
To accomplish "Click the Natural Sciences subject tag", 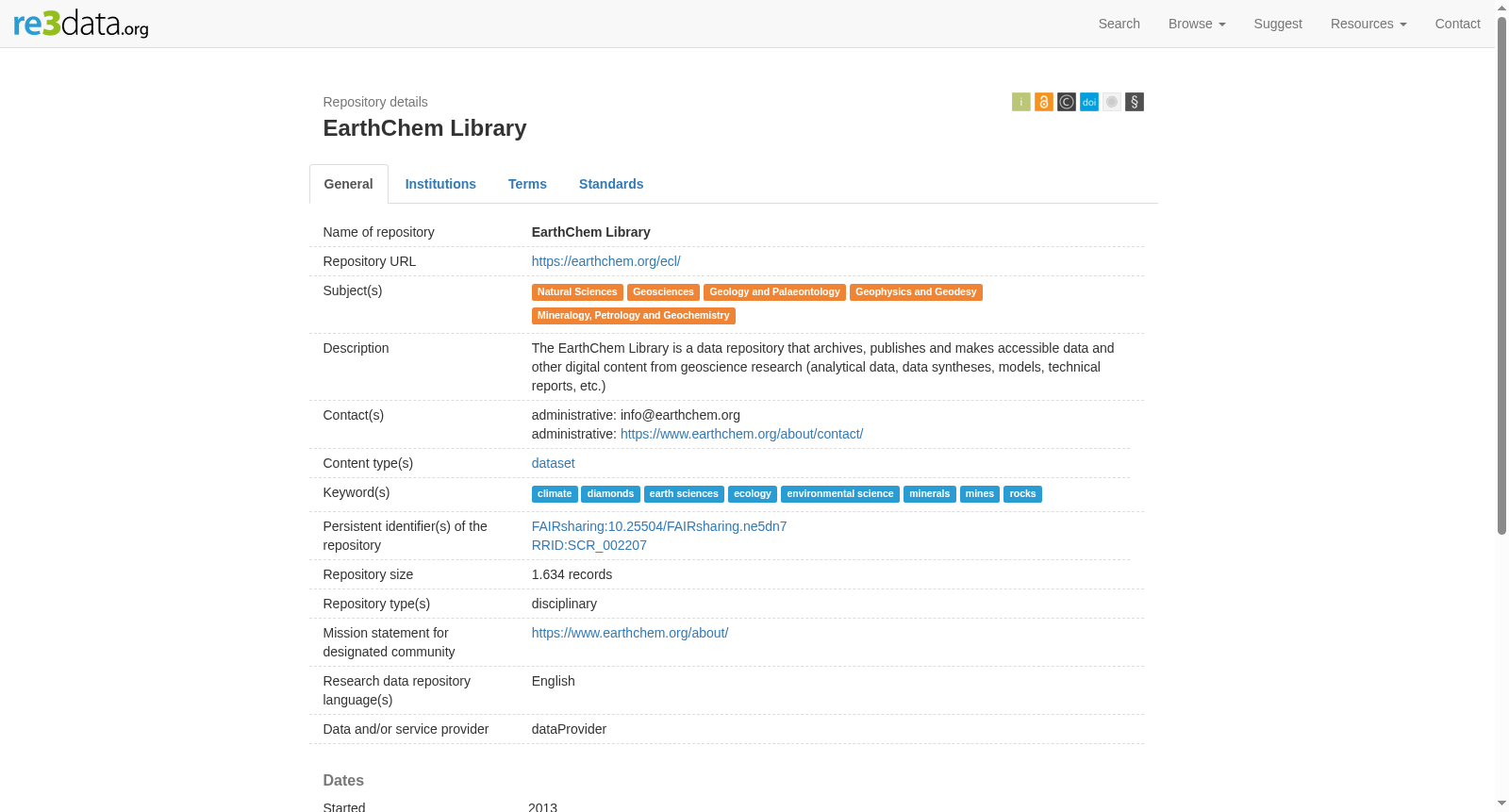I will [x=577, y=292].
